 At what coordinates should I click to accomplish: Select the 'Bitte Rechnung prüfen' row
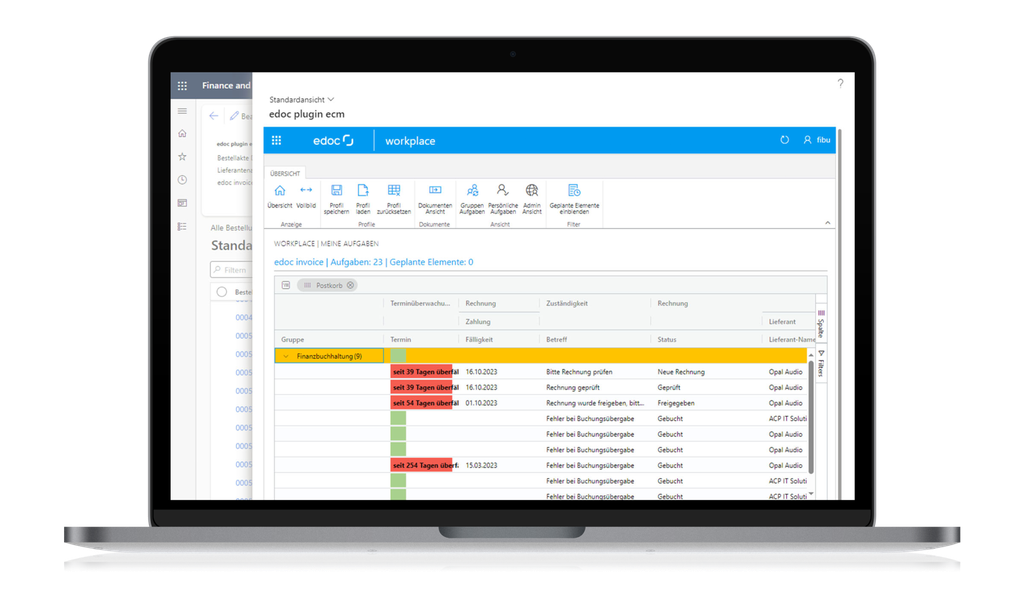pos(541,372)
